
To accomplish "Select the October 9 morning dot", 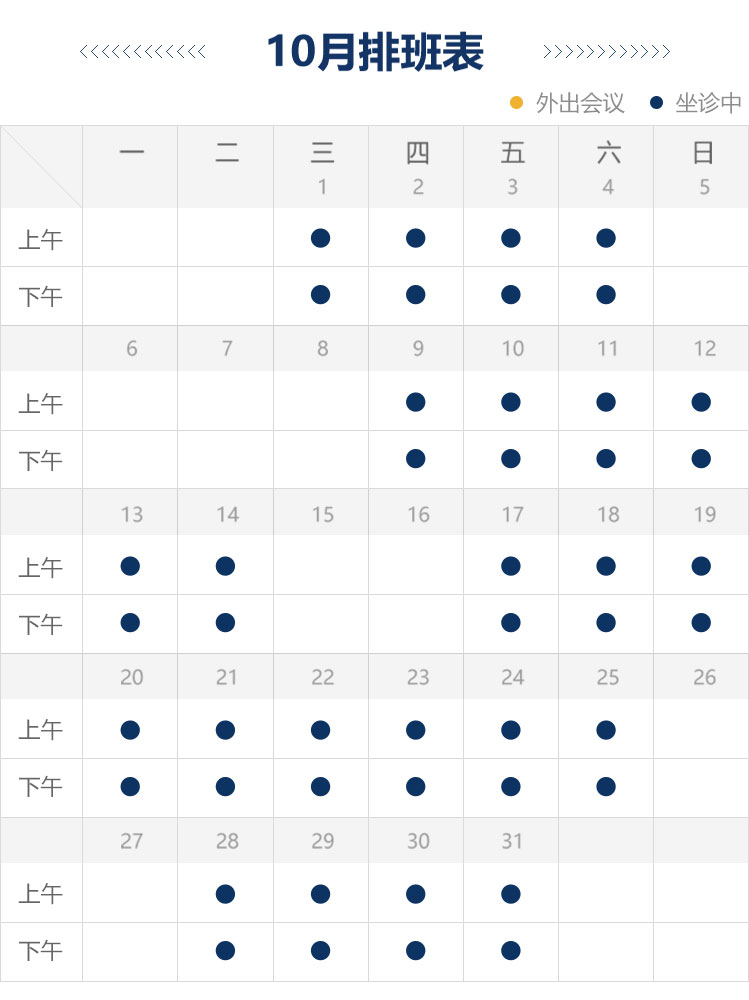I will pyautogui.click(x=416, y=402).
